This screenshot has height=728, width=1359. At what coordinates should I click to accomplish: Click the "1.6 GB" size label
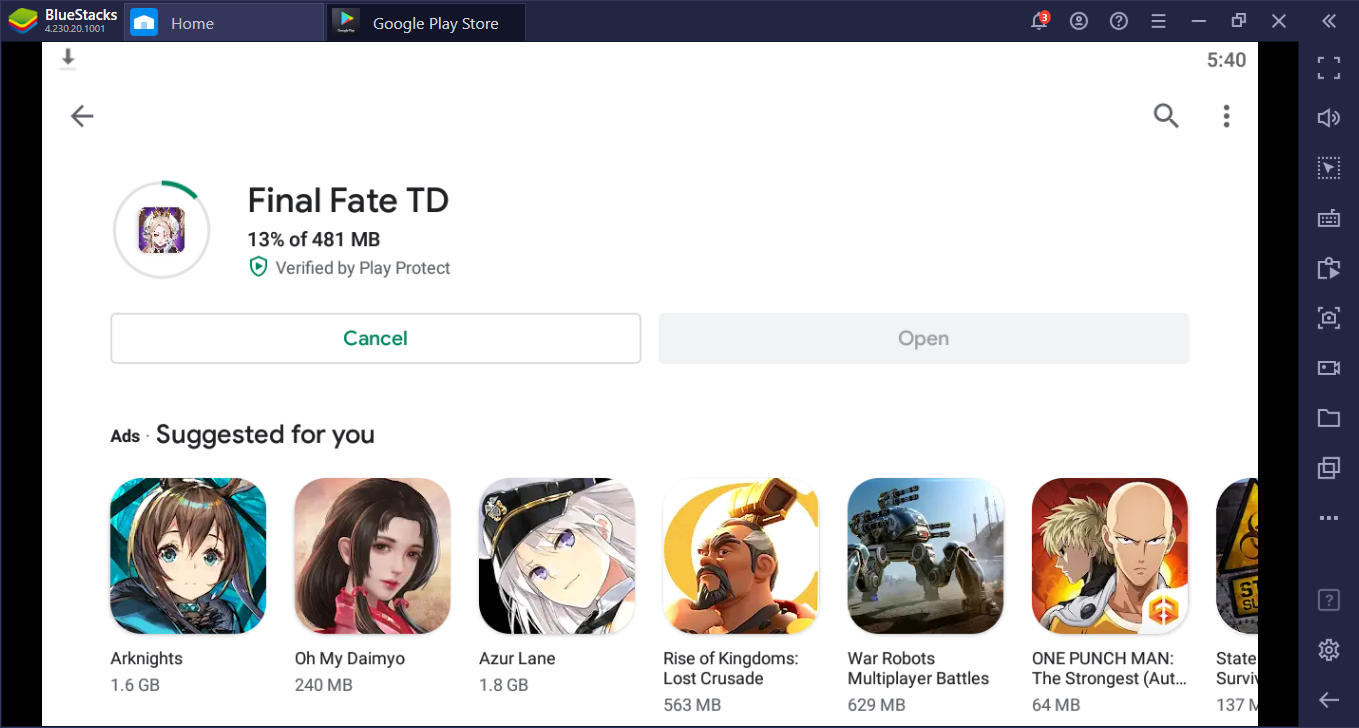(x=135, y=686)
